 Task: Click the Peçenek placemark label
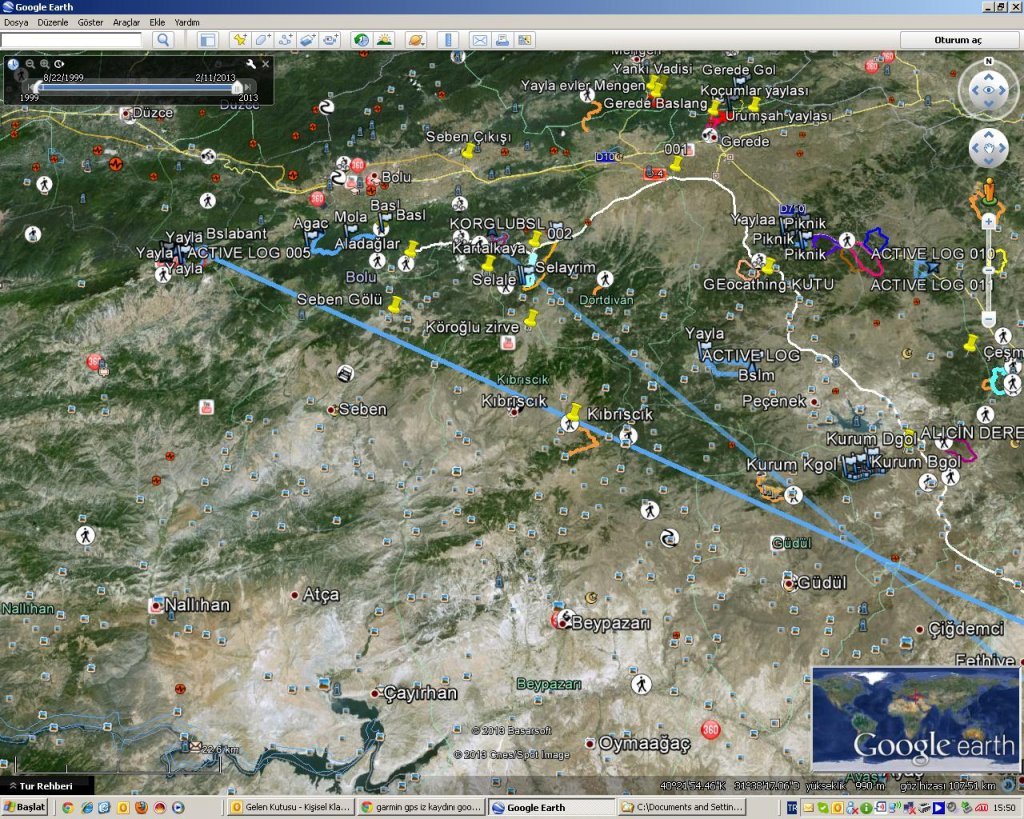(773, 400)
